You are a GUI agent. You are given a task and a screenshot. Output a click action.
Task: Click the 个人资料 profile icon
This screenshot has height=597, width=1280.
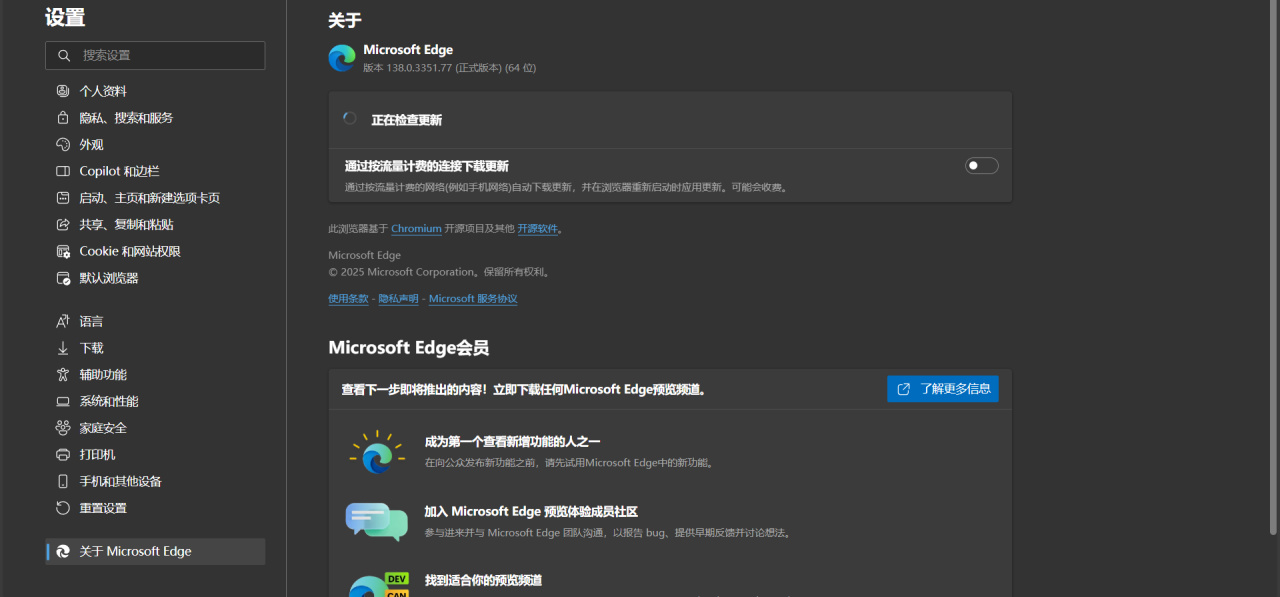[x=63, y=91]
